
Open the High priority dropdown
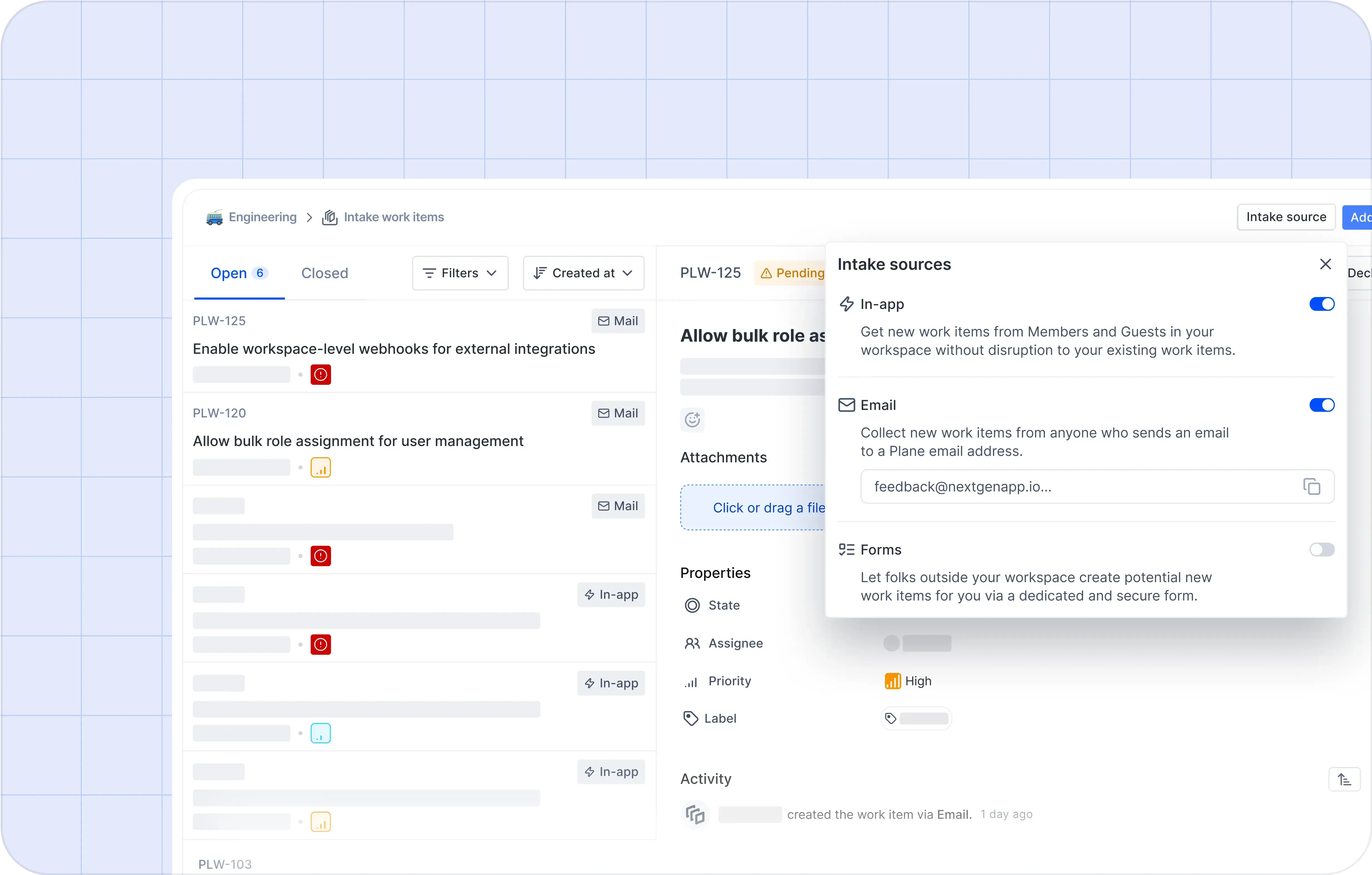pyautogui.click(x=908, y=681)
